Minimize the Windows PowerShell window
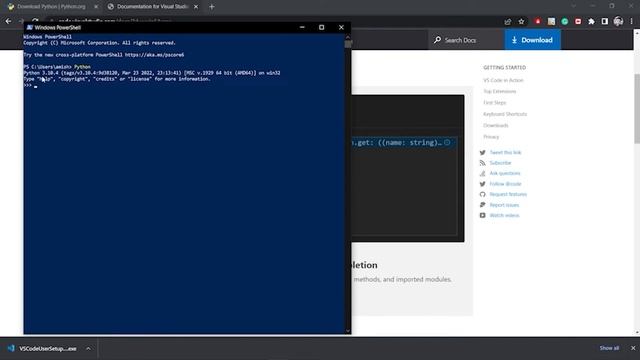This screenshot has width=640, height=360. 302,27
